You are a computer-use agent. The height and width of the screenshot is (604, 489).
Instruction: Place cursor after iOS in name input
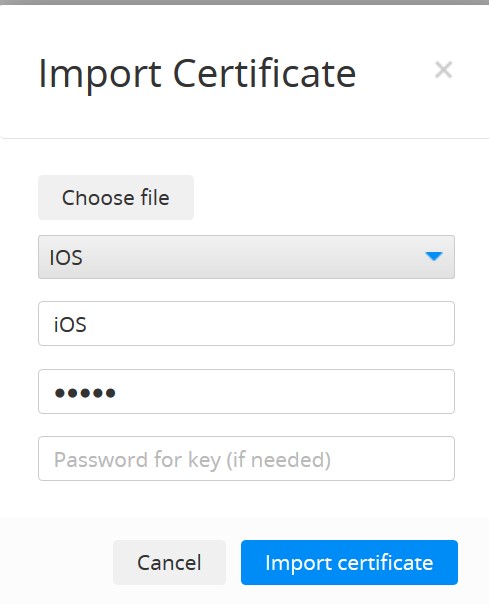(89, 324)
